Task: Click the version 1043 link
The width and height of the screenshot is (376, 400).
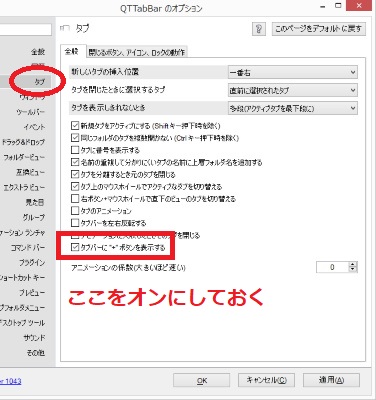Action: [x=11, y=381]
